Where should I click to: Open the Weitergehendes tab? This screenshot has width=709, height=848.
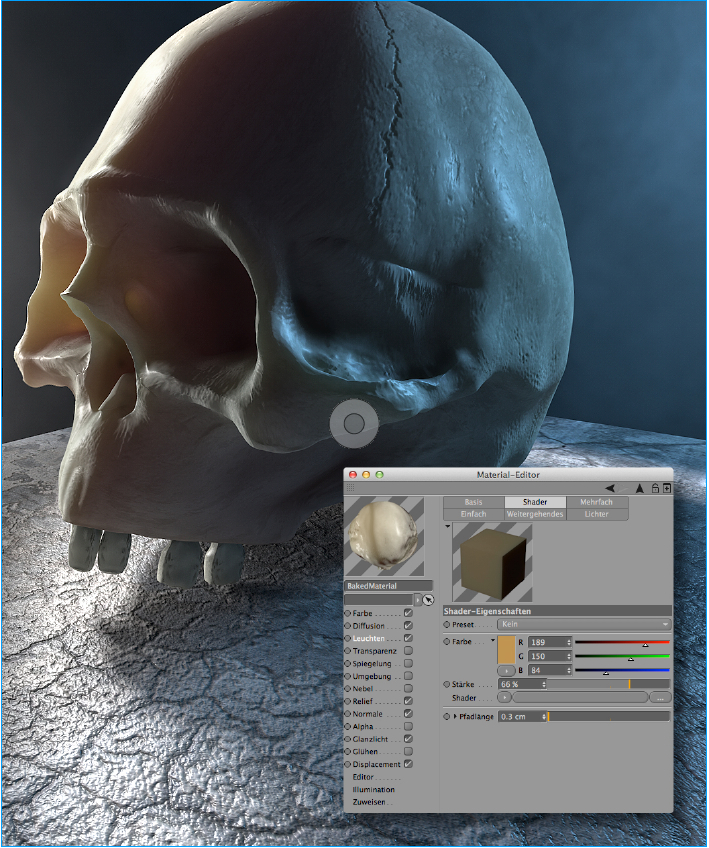(x=535, y=514)
